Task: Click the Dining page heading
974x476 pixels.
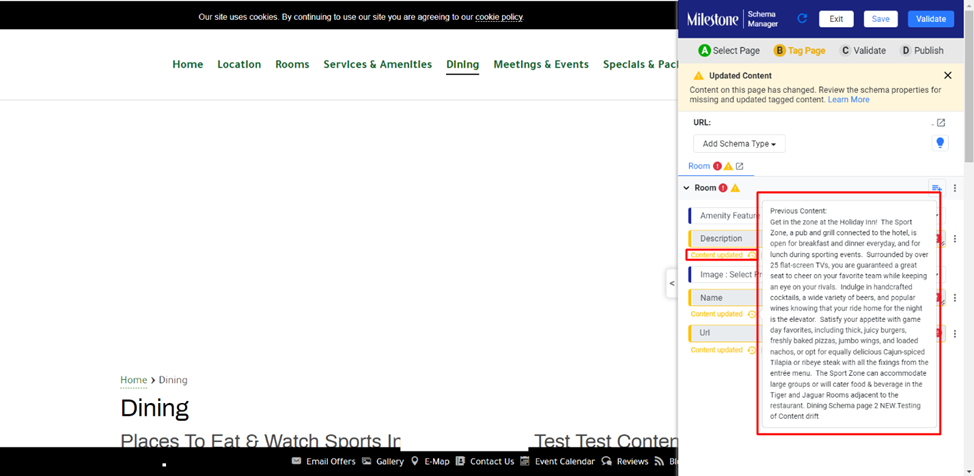Action: coord(155,408)
